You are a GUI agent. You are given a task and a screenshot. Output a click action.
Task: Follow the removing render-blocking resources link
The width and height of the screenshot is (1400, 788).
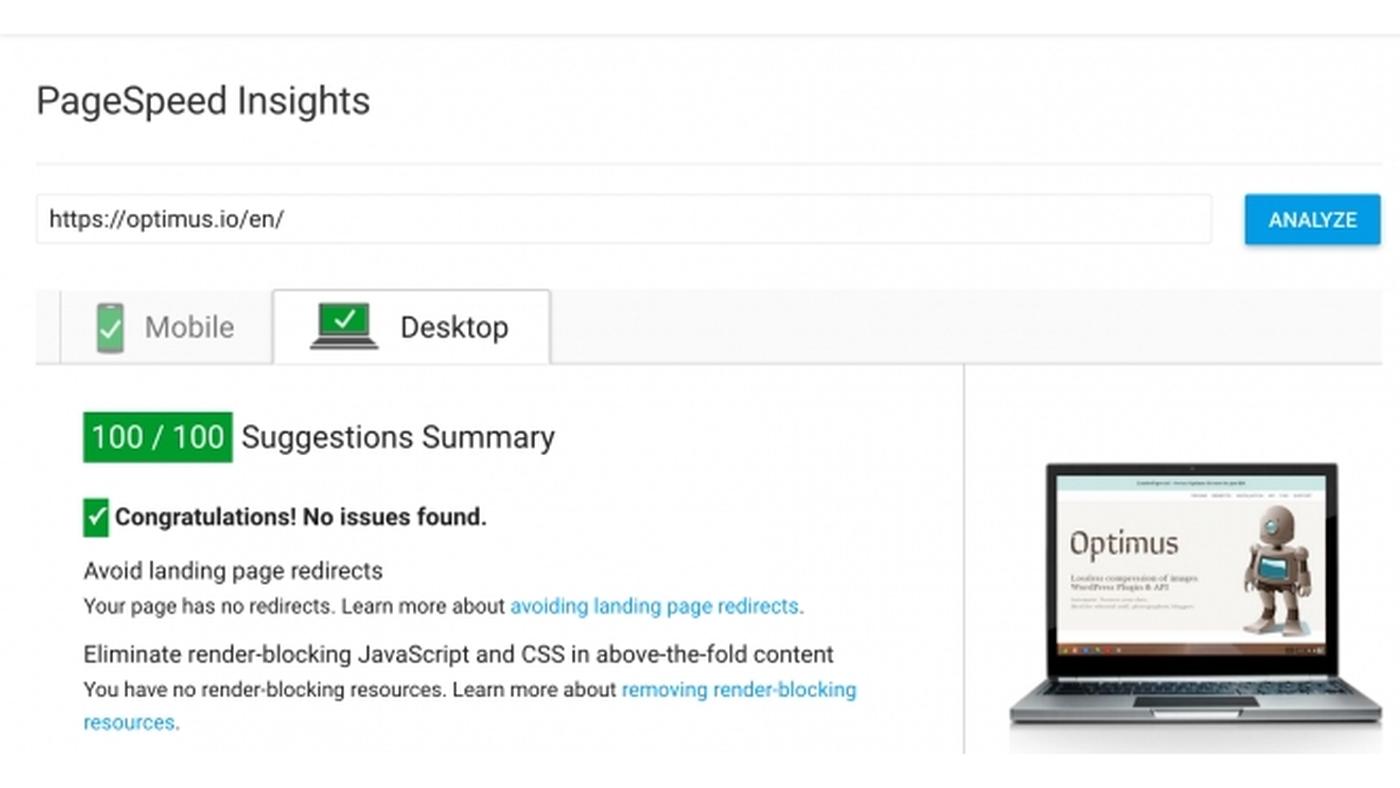tap(740, 690)
